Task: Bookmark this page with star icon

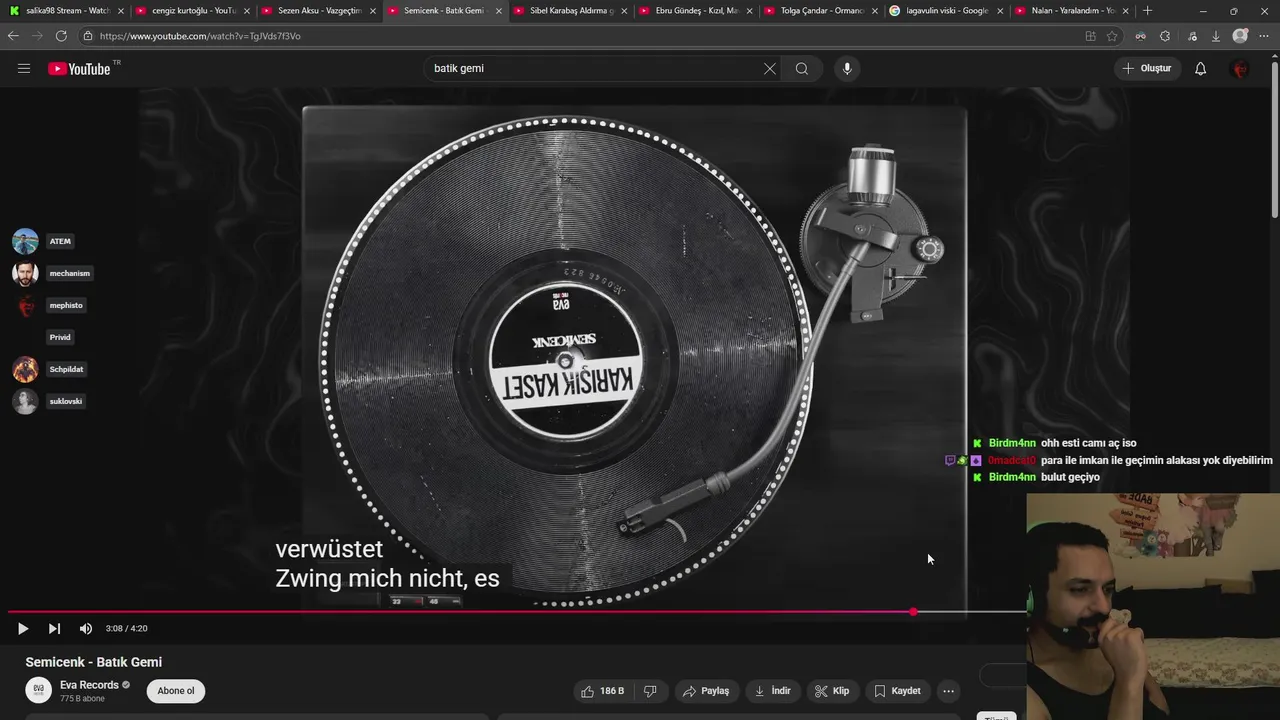Action: click(1112, 36)
